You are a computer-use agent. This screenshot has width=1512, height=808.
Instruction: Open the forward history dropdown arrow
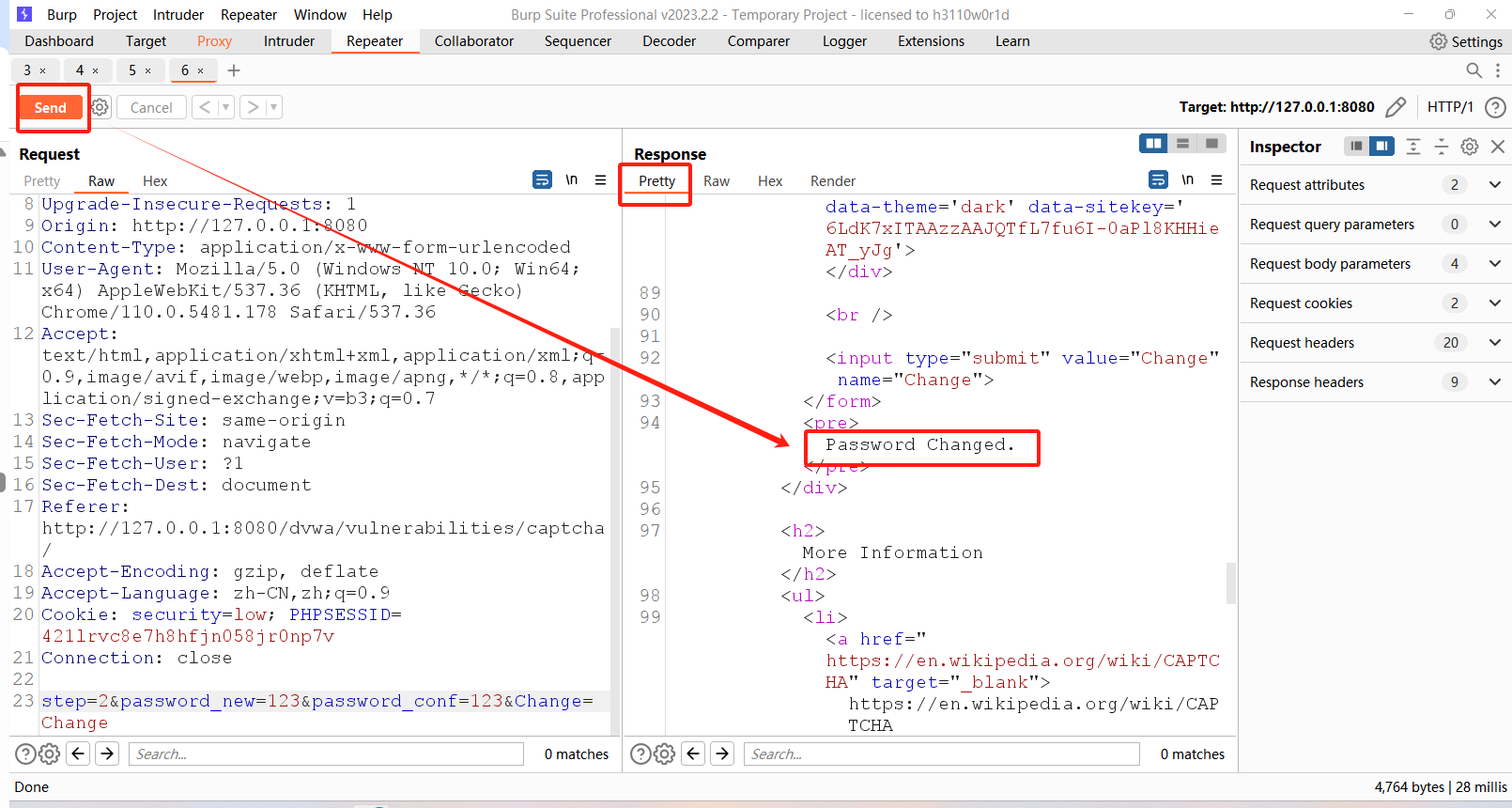tap(274, 107)
